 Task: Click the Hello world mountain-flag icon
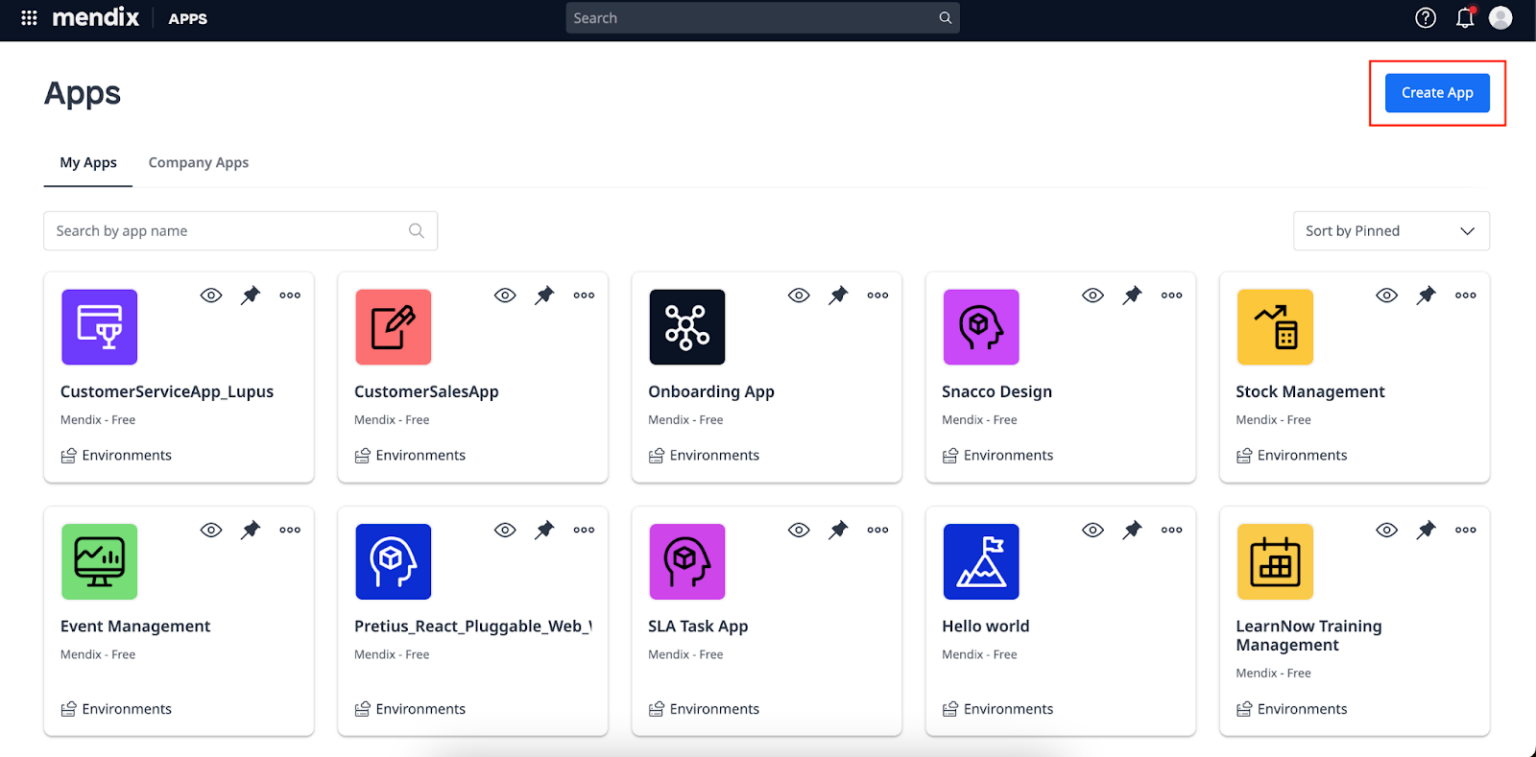(x=981, y=561)
